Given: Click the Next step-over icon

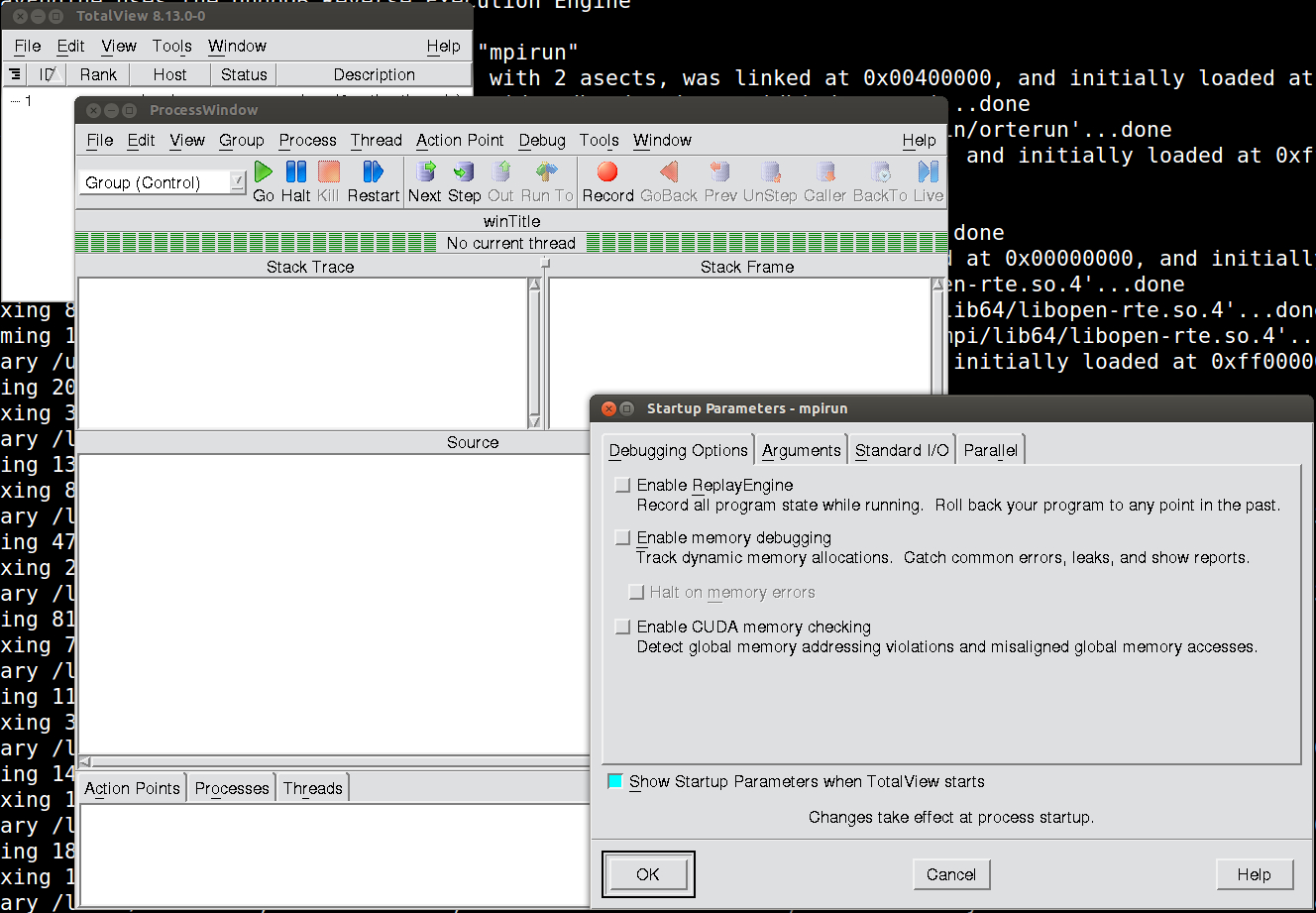Looking at the screenshot, I should [x=425, y=171].
